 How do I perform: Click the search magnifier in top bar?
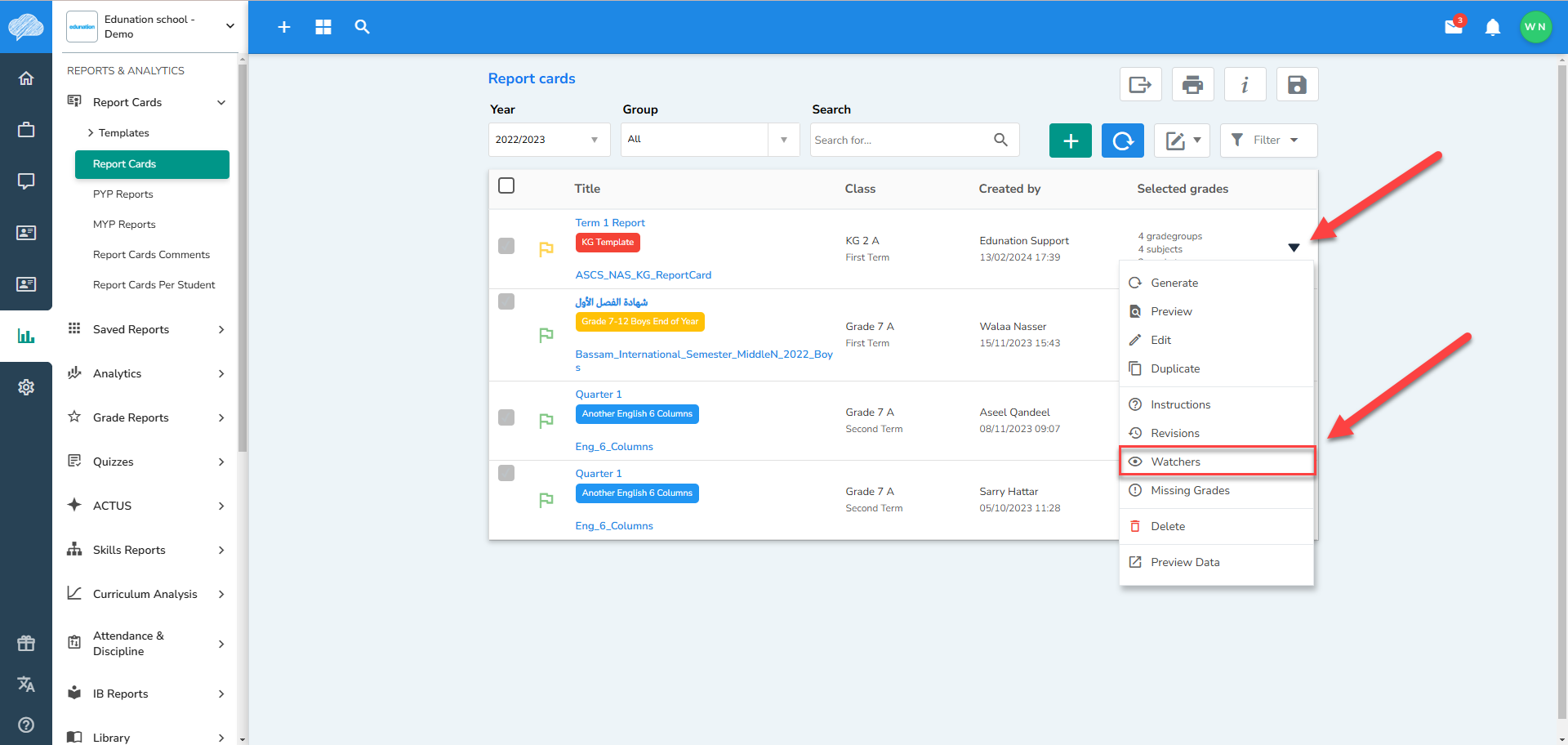[363, 27]
